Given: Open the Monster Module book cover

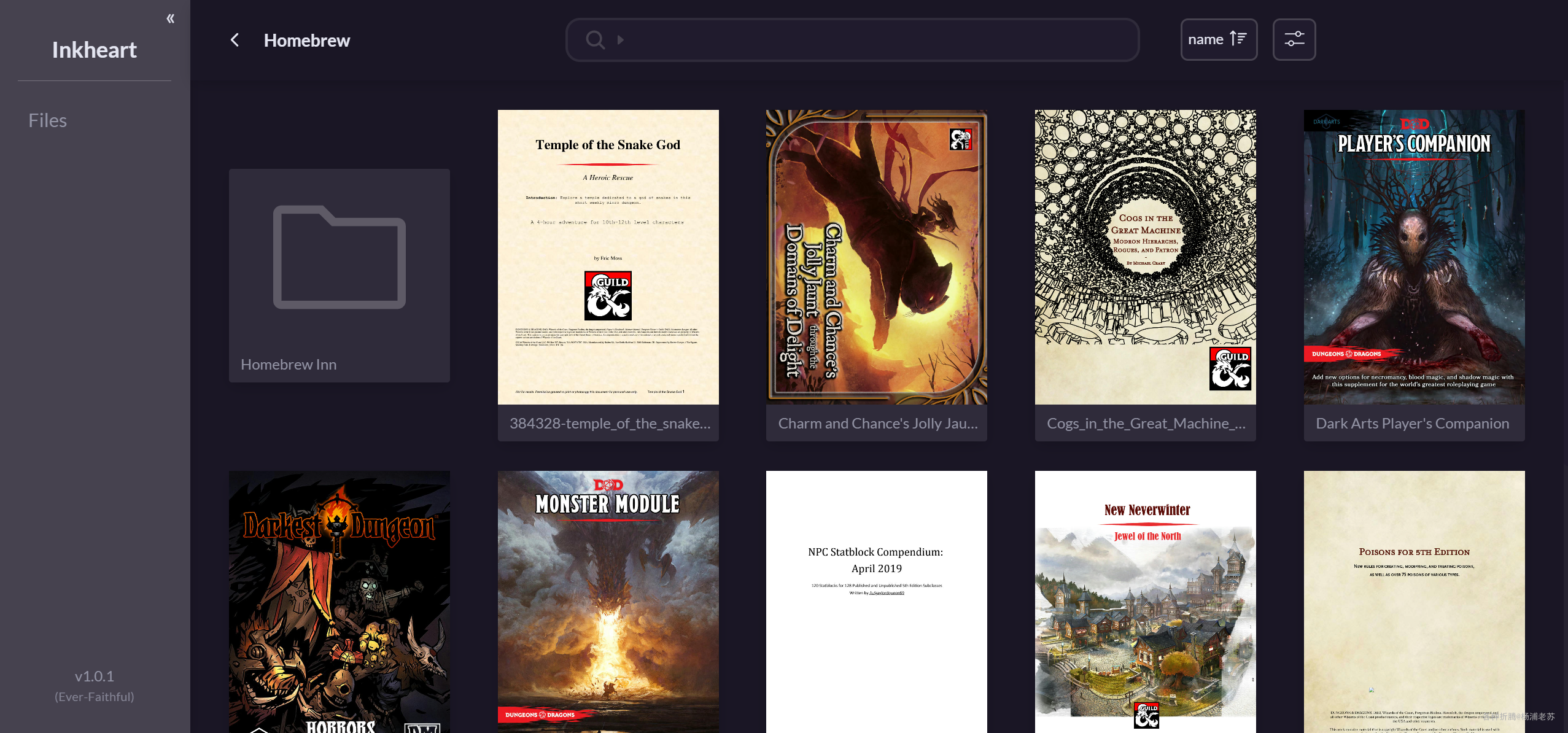Looking at the screenshot, I should [608, 602].
